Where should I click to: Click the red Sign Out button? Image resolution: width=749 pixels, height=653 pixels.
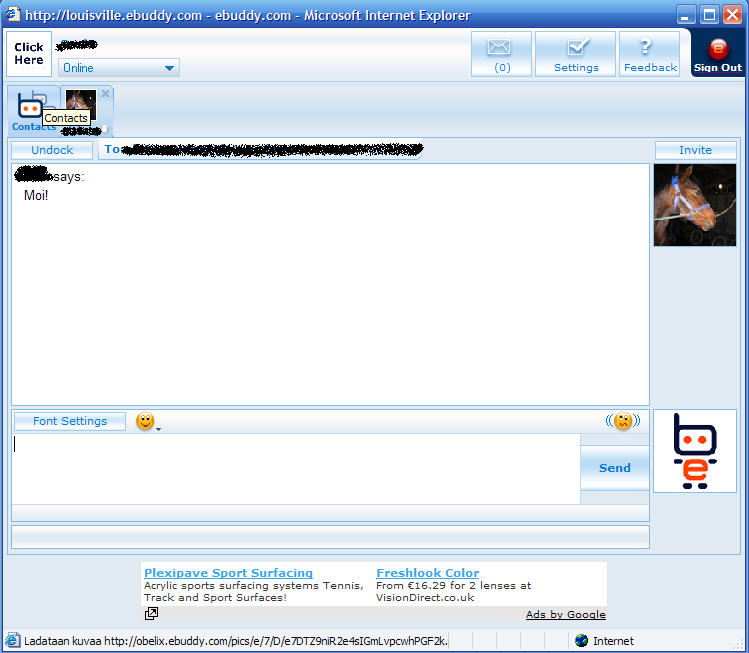(717, 54)
